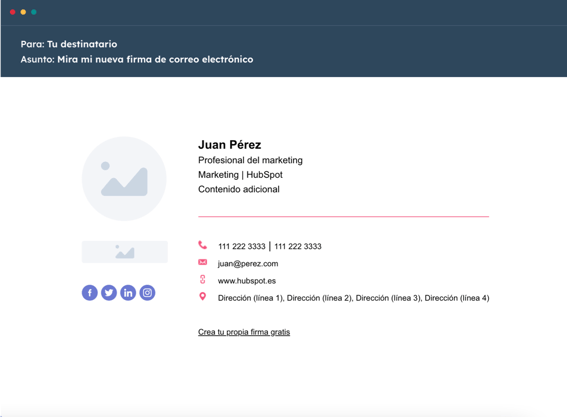Screen dimensions: 567x417
Task: Click the pink website link icon
Action: pyautogui.click(x=202, y=279)
